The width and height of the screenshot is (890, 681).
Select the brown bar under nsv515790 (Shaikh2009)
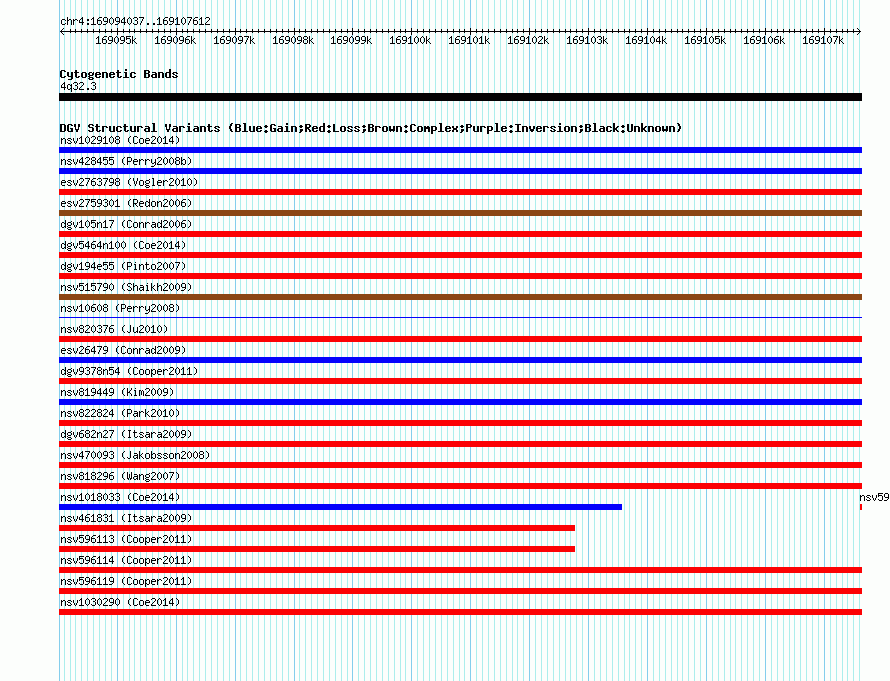point(460,297)
